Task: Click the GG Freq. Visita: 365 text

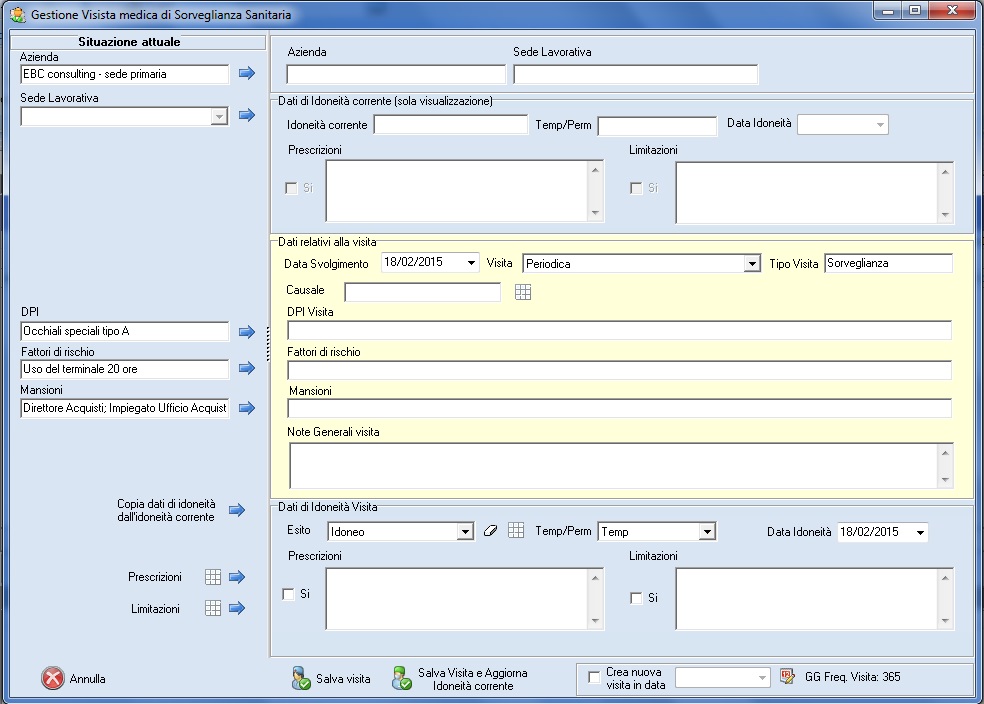Action: click(852, 677)
